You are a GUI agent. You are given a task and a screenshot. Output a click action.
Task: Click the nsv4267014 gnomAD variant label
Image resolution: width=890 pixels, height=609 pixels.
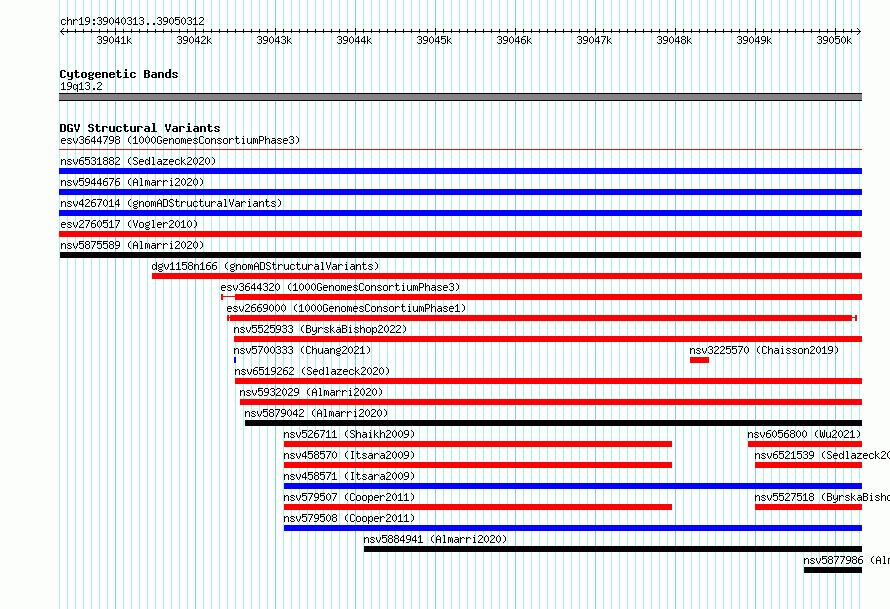[x=171, y=203]
